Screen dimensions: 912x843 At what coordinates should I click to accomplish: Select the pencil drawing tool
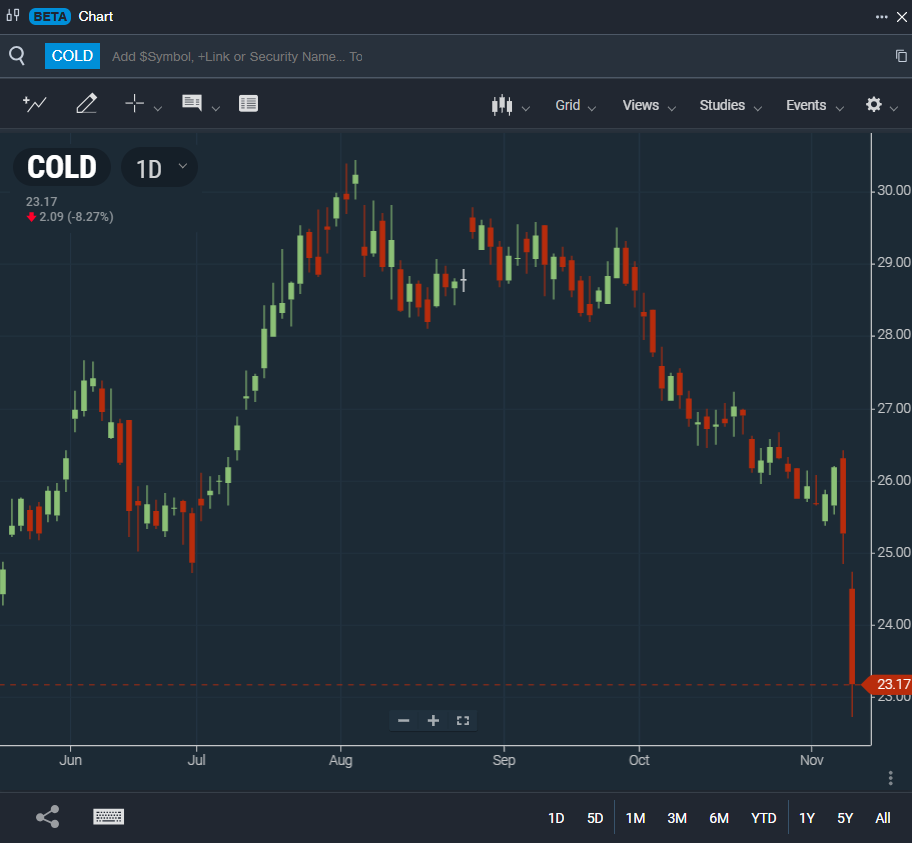(86, 104)
